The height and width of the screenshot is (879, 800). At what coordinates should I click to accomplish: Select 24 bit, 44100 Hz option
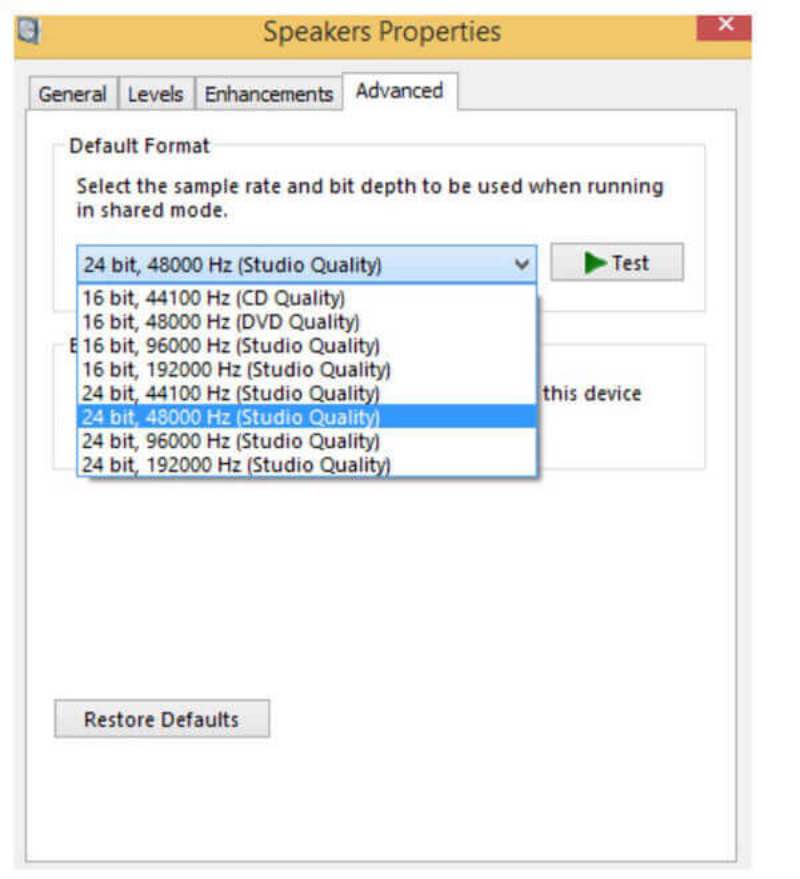pos(230,393)
